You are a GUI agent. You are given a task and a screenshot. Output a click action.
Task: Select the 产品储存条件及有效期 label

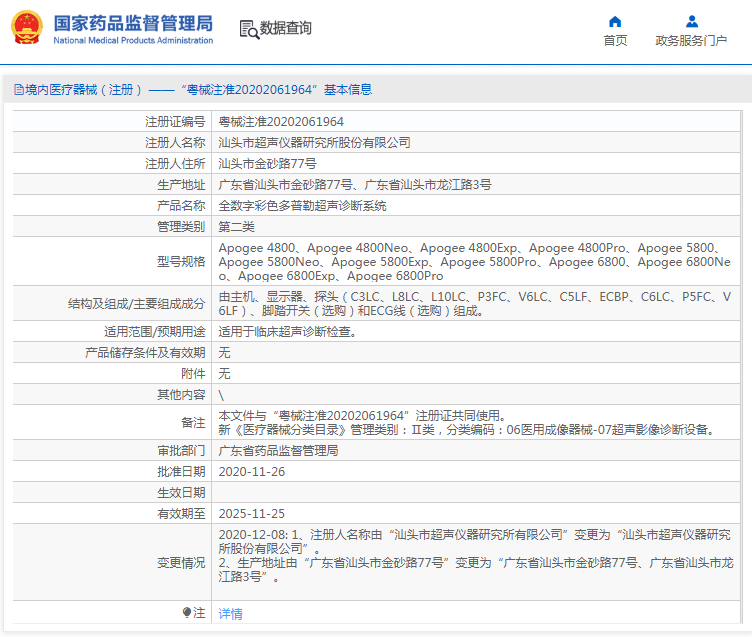(x=145, y=353)
